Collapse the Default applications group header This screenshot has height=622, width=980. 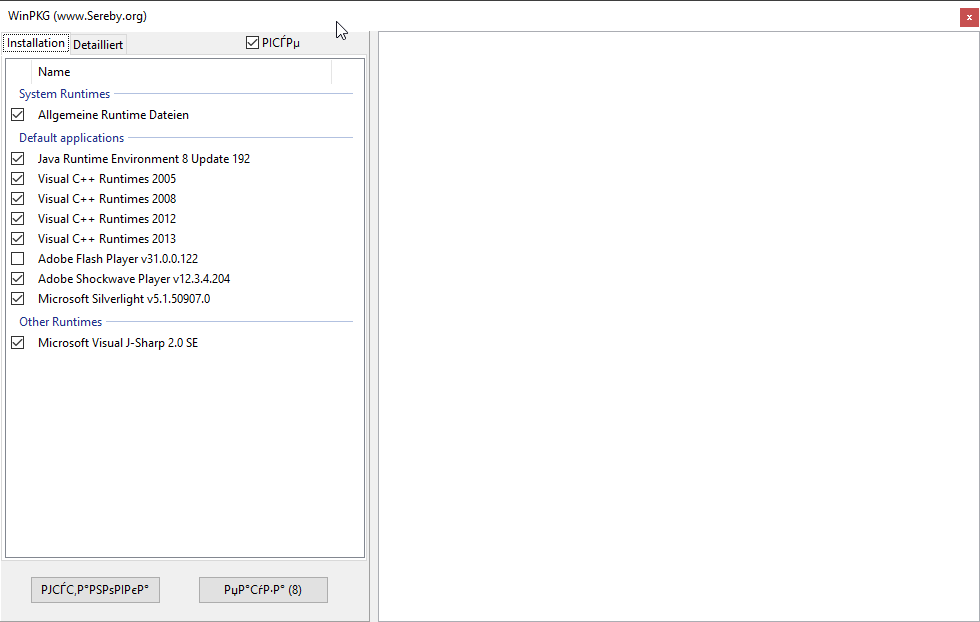tap(71, 138)
